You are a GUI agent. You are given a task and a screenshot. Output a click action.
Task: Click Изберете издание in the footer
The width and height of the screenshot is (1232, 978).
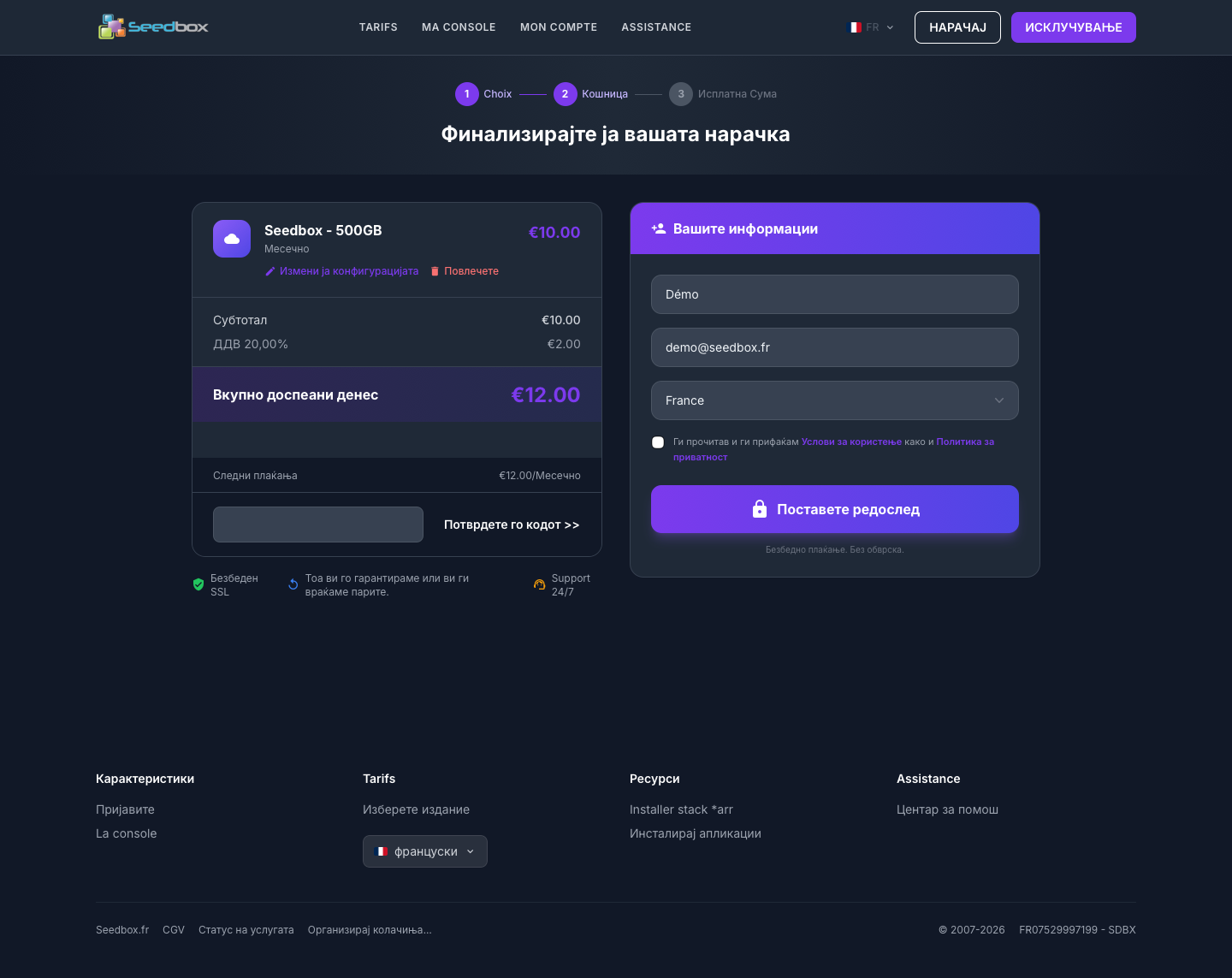click(416, 809)
